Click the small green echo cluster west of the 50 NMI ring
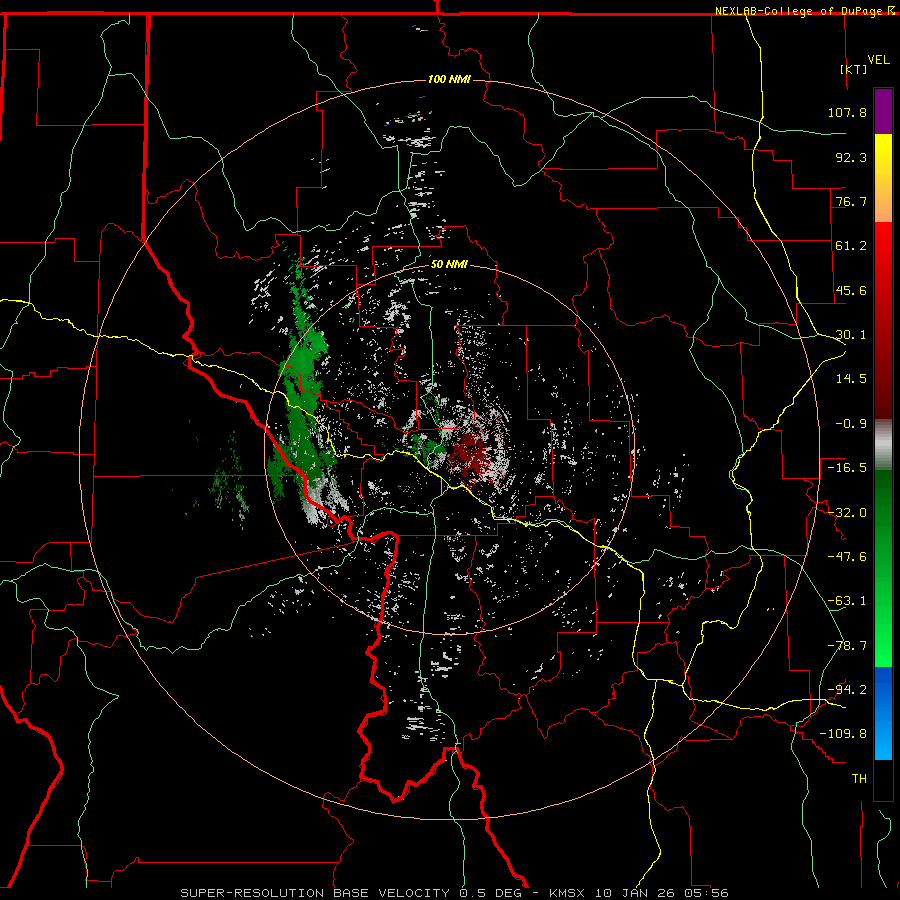 click(x=230, y=482)
